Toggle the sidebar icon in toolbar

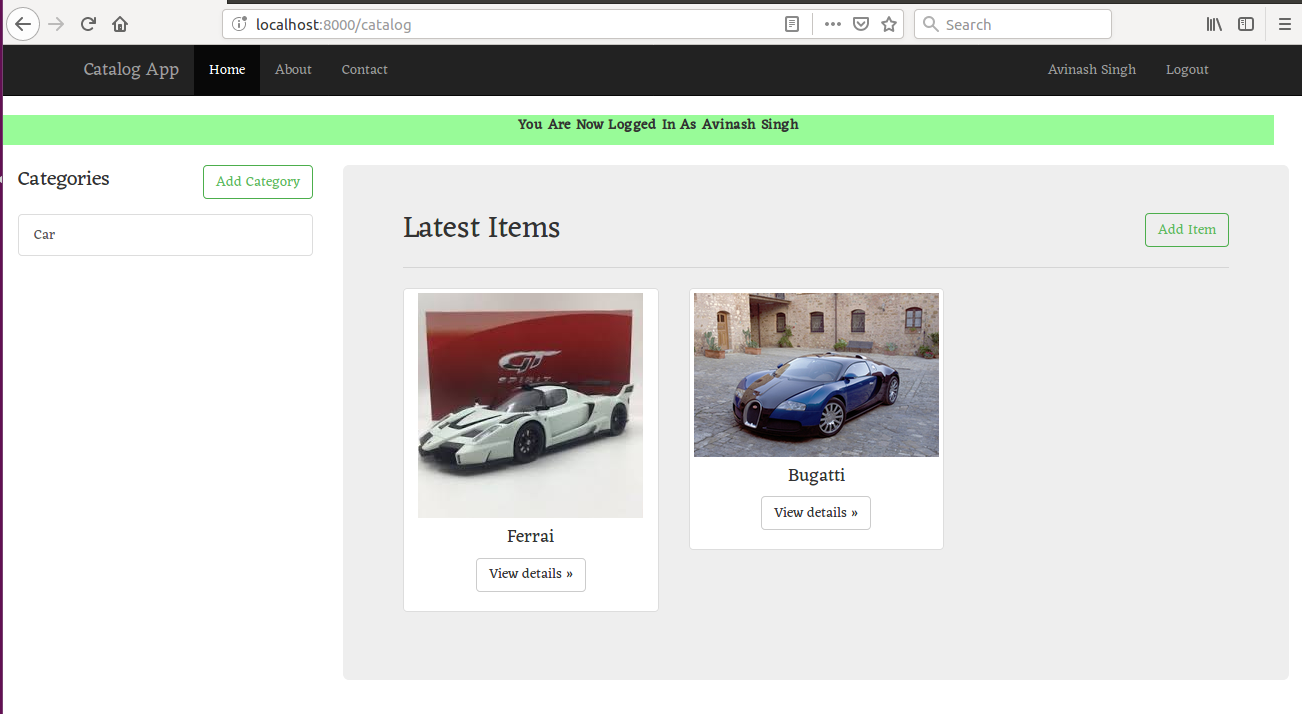tap(1246, 24)
